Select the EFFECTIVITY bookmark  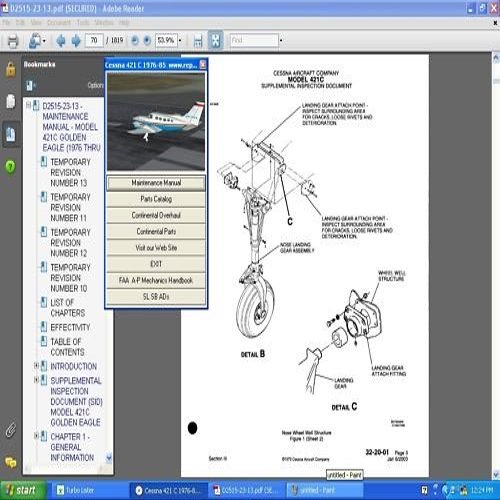click(70, 327)
